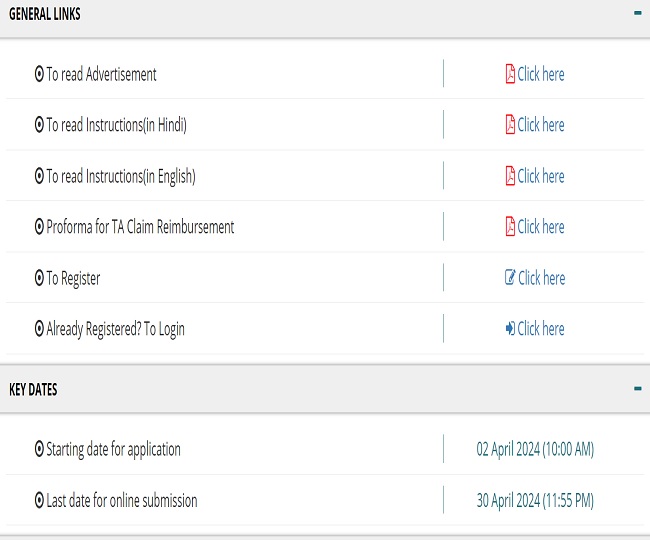
Task: Click the last date 30 April 2024 text
Action: coord(535,500)
